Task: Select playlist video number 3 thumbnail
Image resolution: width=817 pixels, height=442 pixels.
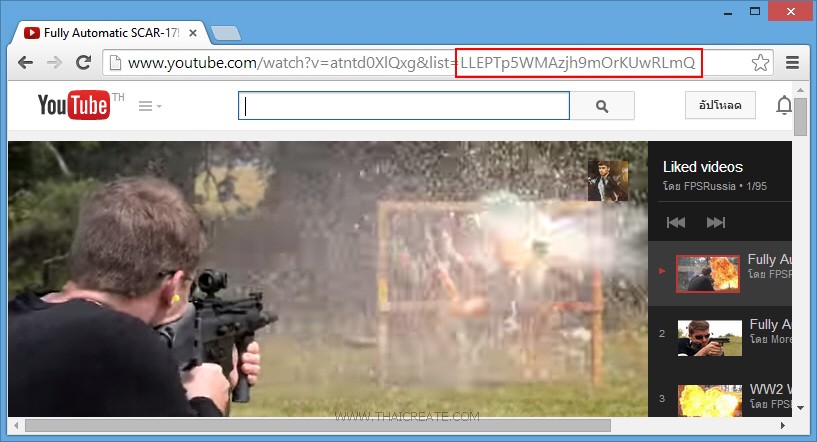Action: [710, 400]
